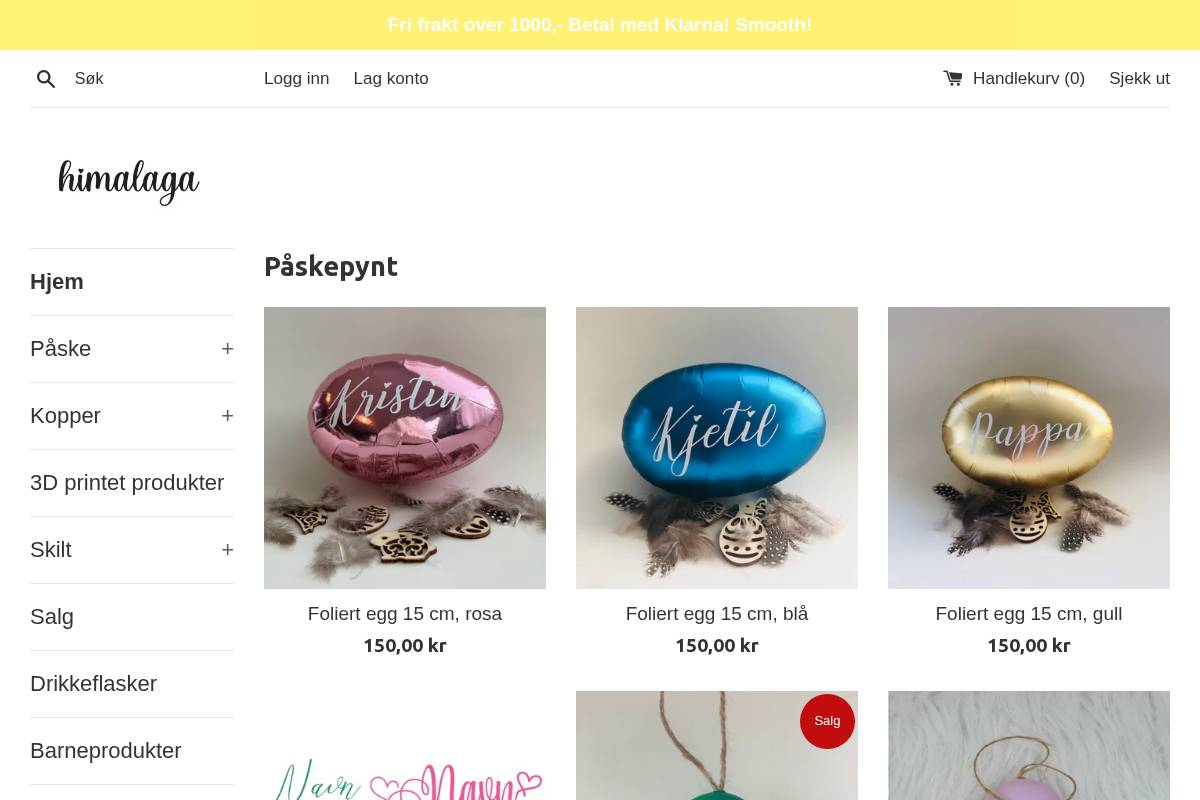The width and height of the screenshot is (1200, 800).
Task: Expand the Påske submenu plus icon
Action: click(x=227, y=349)
